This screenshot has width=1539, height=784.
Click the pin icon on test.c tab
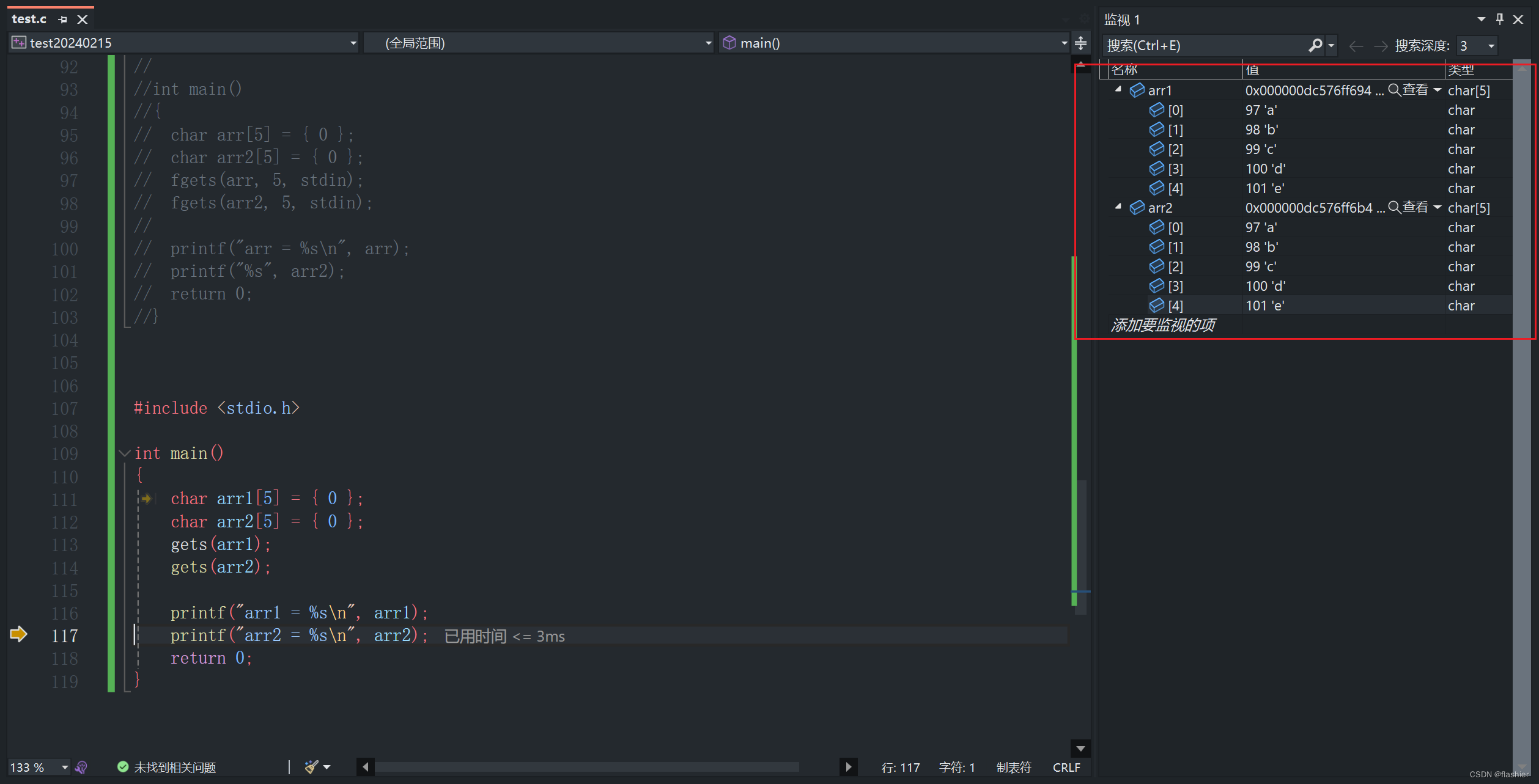click(62, 20)
